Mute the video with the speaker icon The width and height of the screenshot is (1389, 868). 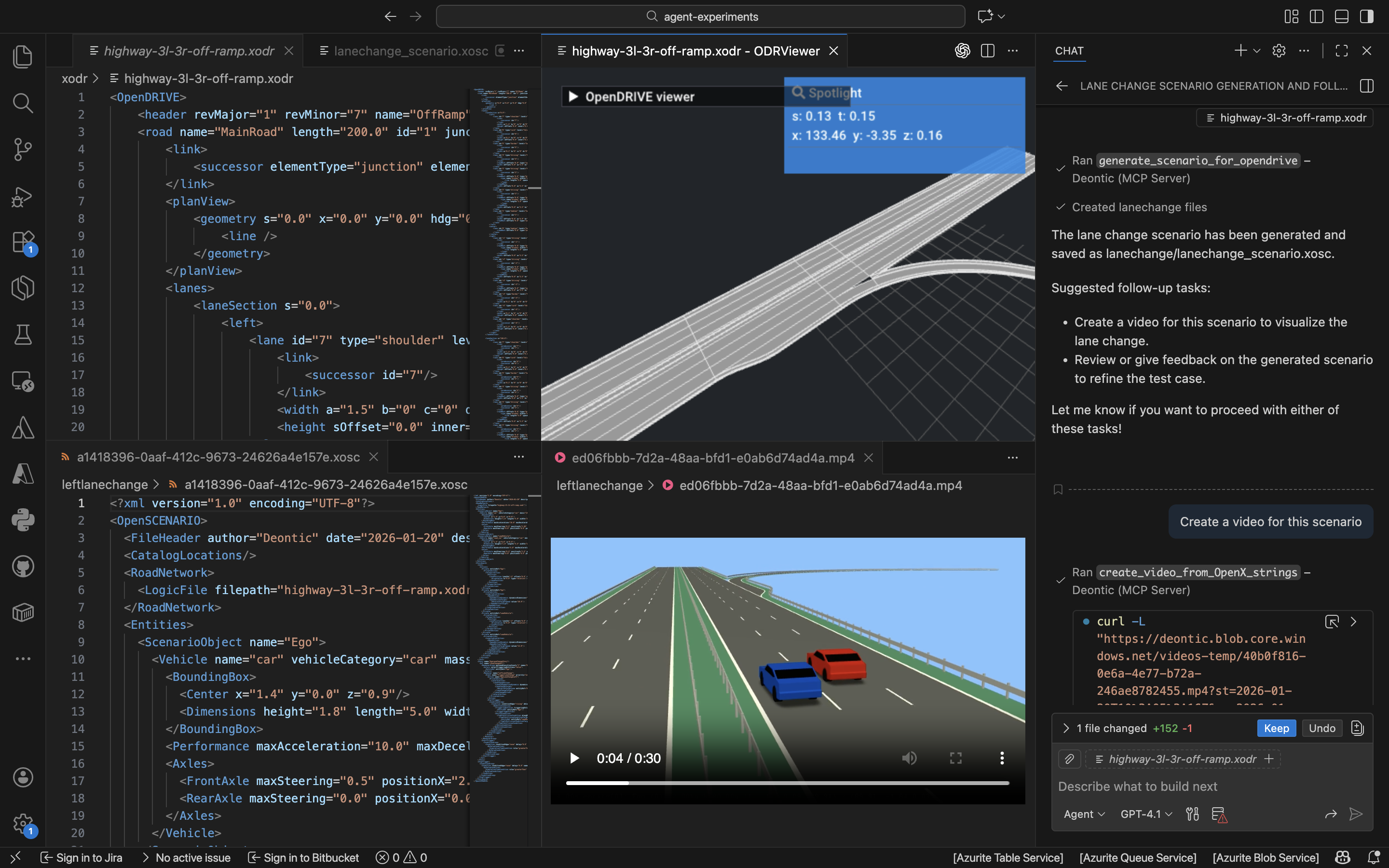909,759
